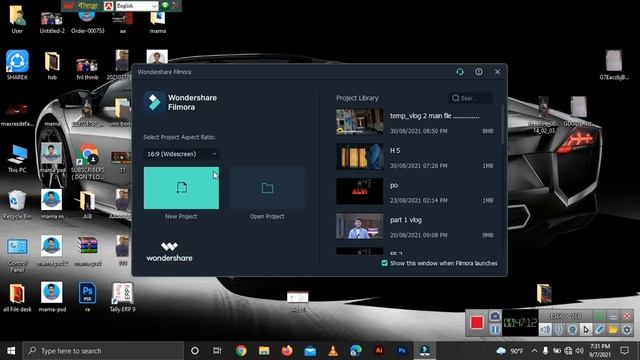Open the Windows Start menu
Image resolution: width=640 pixels, height=360 pixels.
tap(11, 351)
